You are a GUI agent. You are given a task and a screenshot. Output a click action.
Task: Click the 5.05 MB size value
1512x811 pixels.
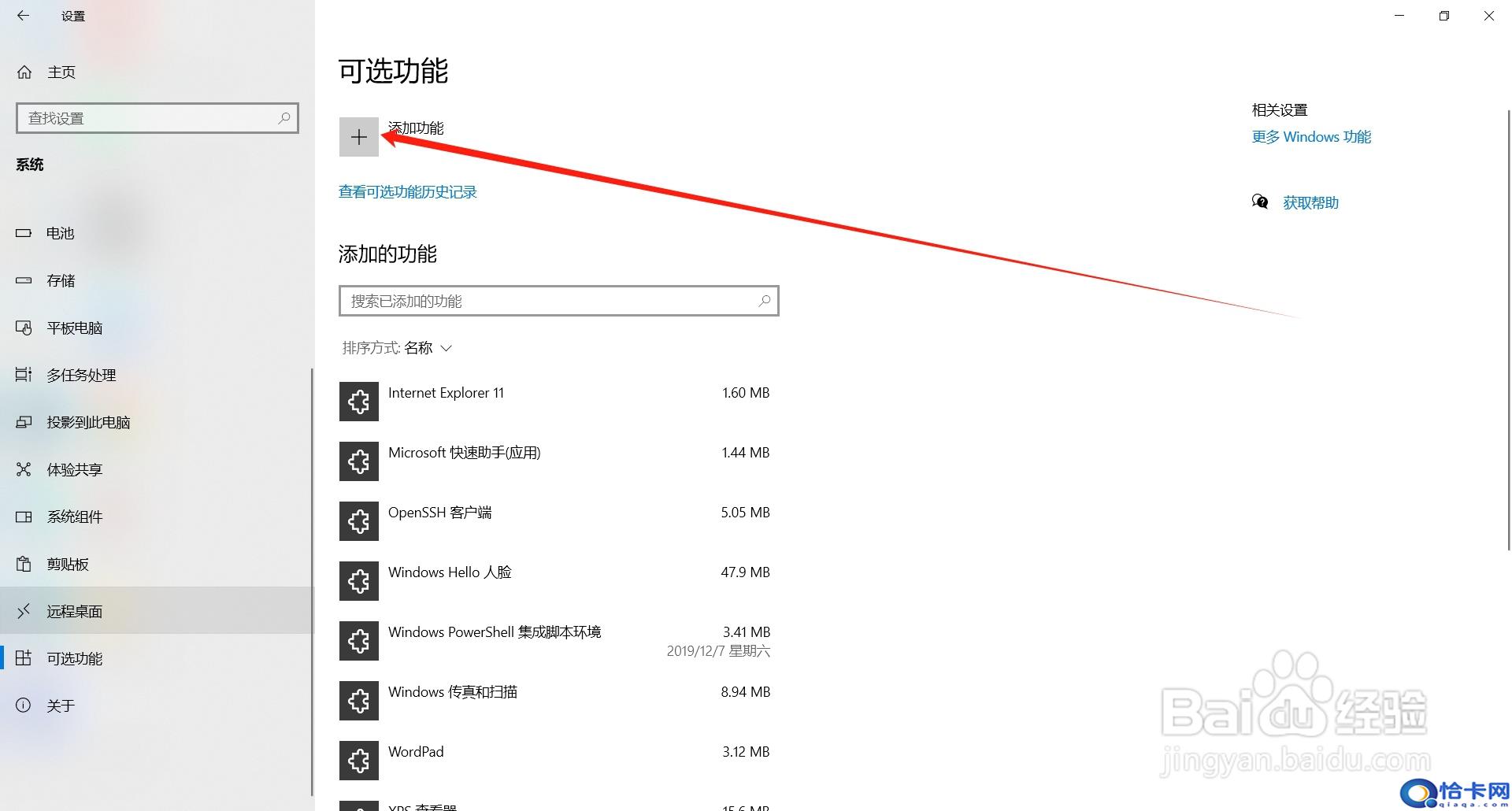point(745,513)
